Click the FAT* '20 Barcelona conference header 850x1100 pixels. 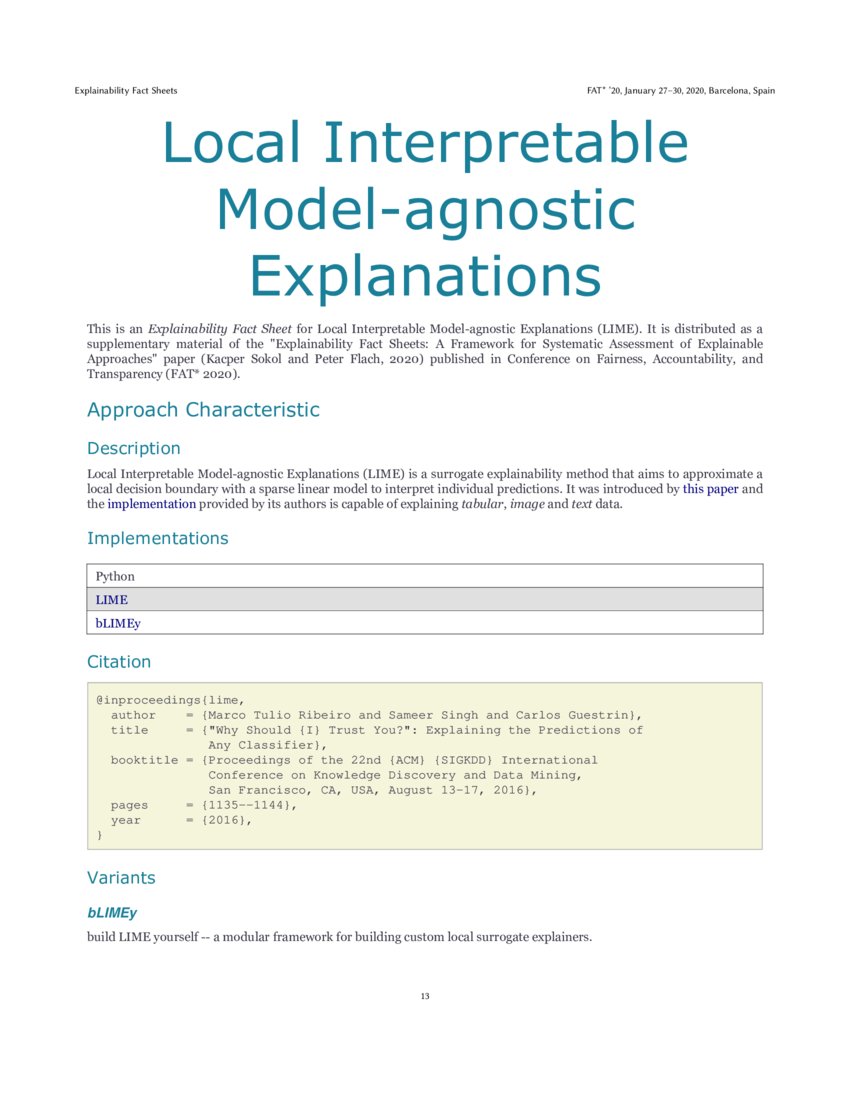680,91
